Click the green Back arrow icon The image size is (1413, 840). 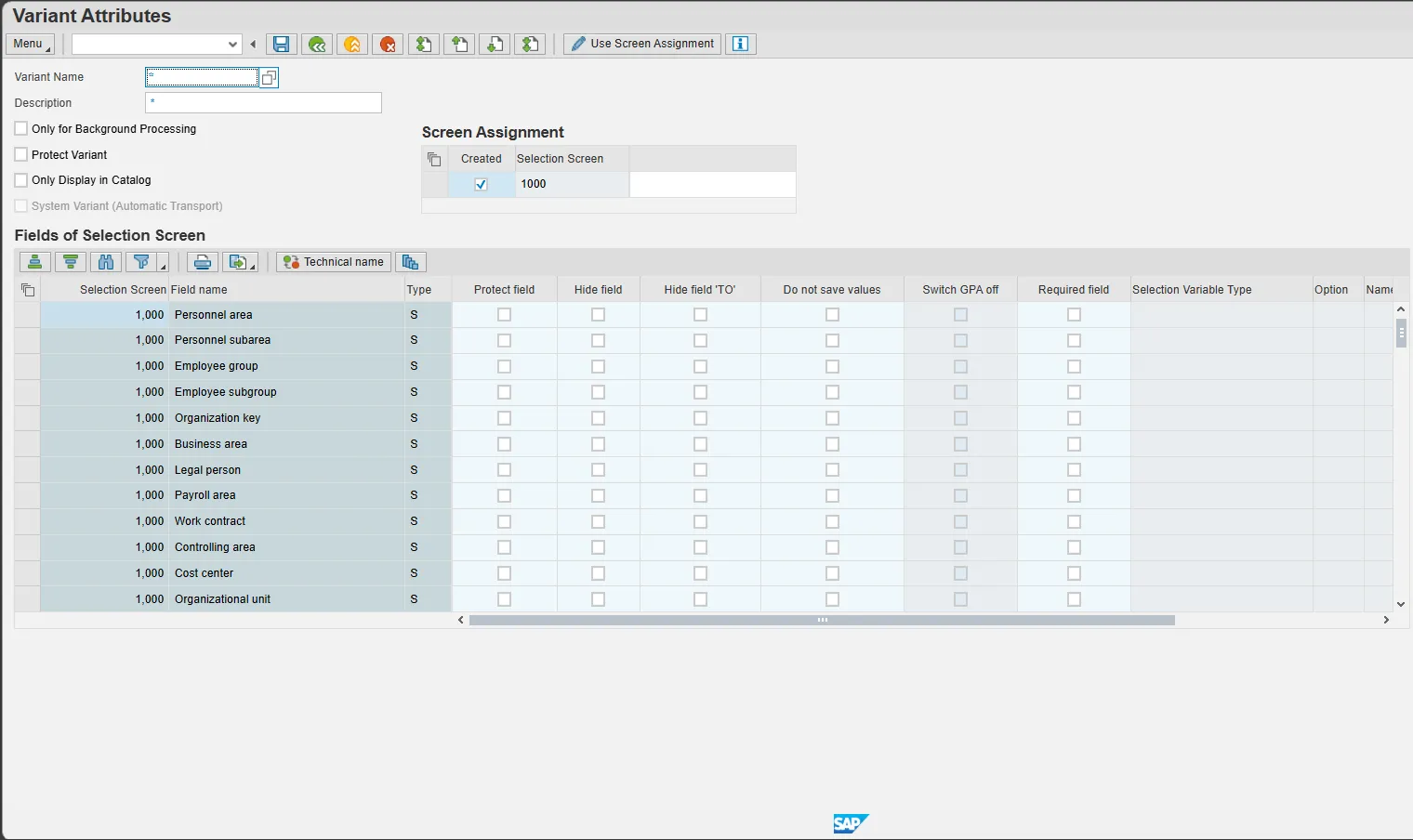pyautogui.click(x=317, y=44)
